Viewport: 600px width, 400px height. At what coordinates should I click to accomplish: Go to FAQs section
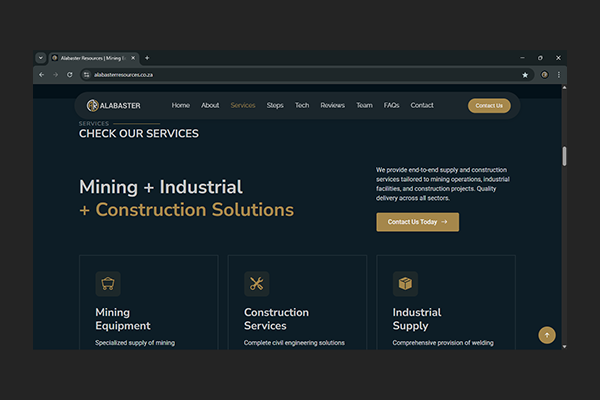pyautogui.click(x=391, y=105)
